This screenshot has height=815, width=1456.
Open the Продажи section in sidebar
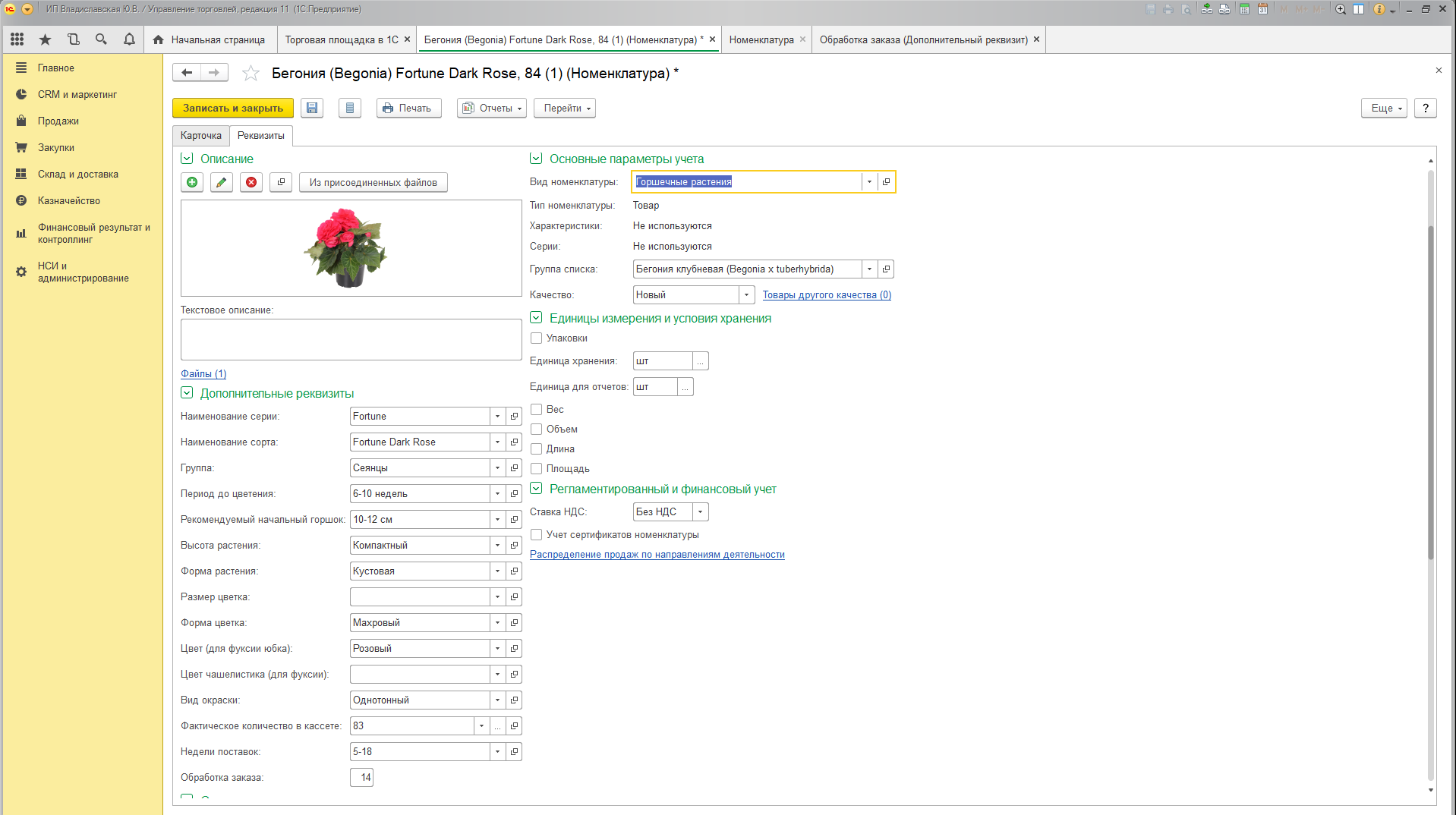click(x=58, y=121)
